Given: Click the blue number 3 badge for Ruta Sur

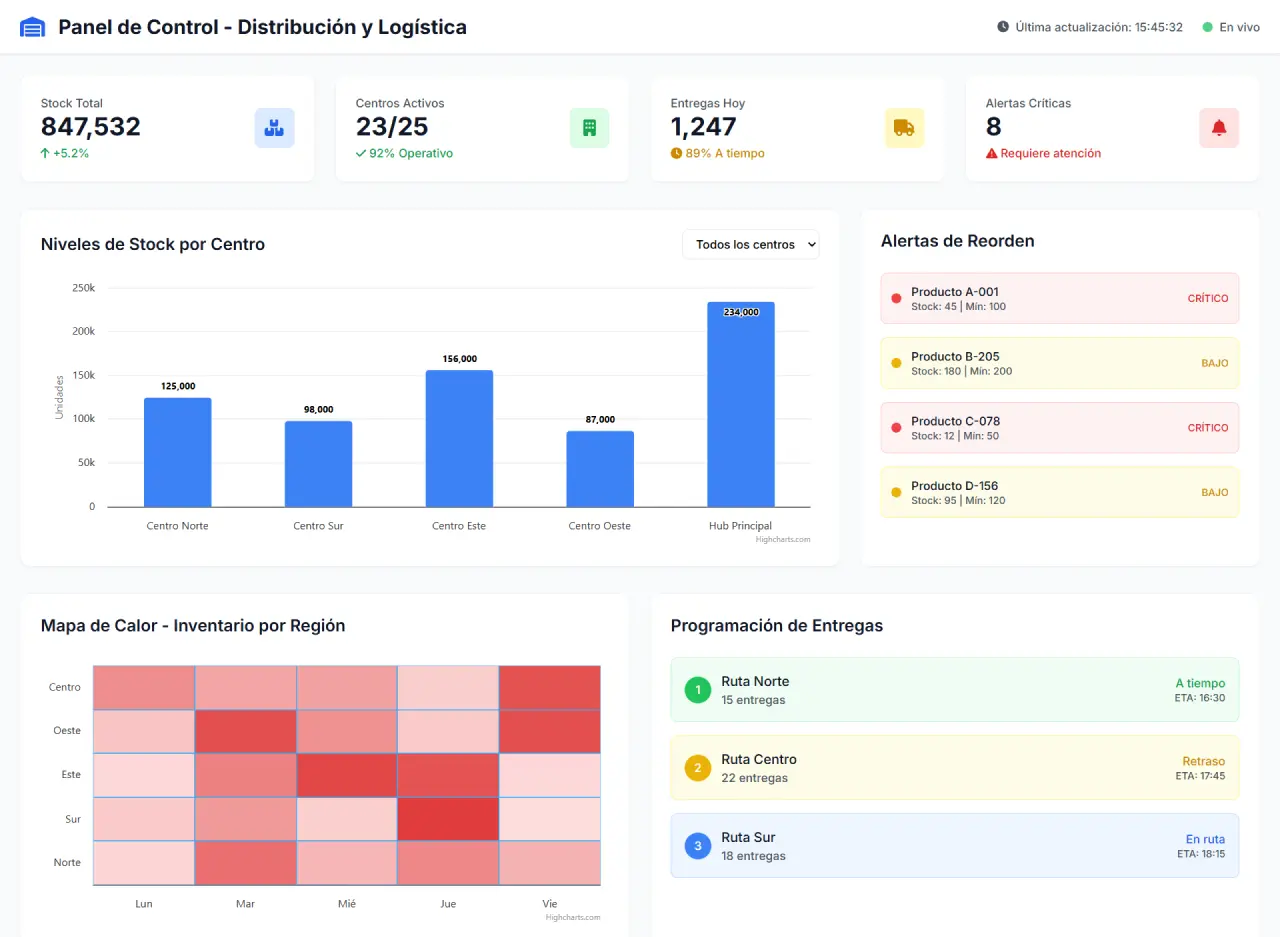Looking at the screenshot, I should pyautogui.click(x=698, y=846).
